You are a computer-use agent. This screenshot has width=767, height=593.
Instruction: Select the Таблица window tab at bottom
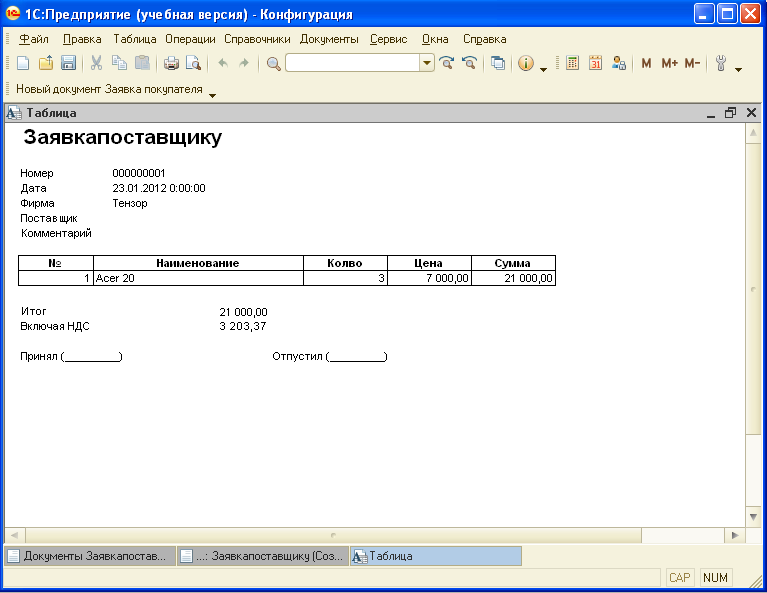coord(436,556)
